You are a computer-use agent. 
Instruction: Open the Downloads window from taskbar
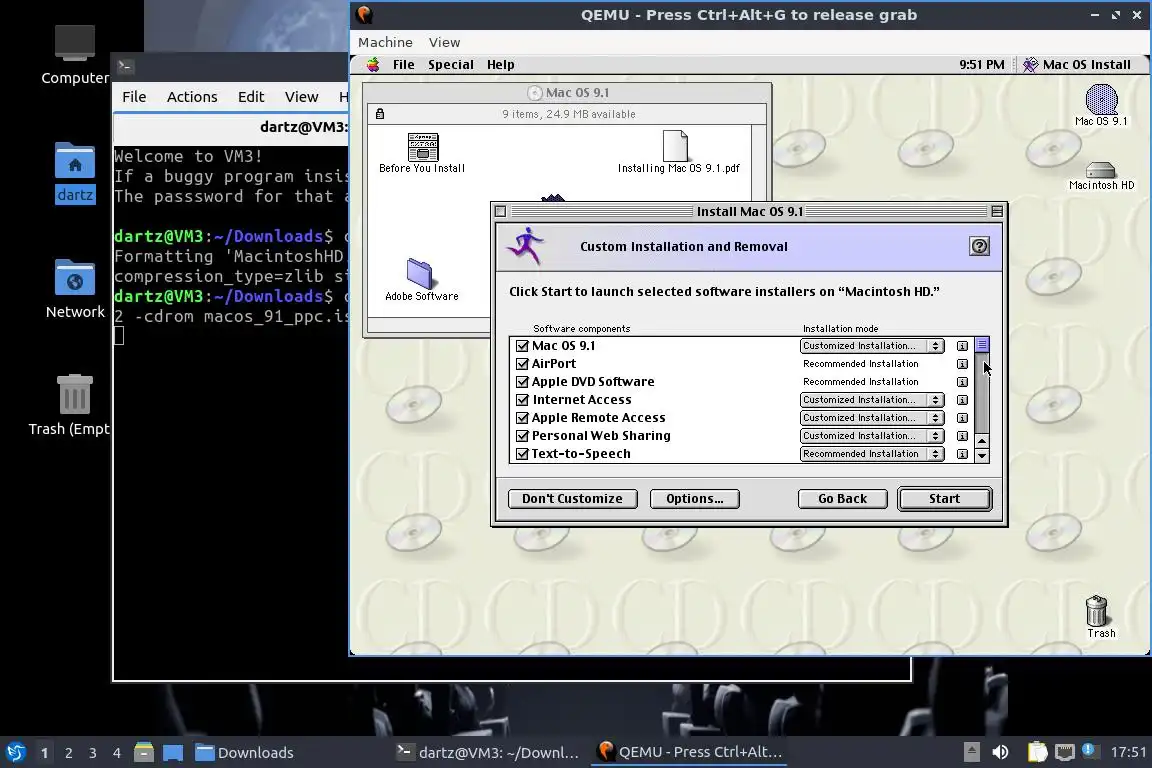(245, 752)
